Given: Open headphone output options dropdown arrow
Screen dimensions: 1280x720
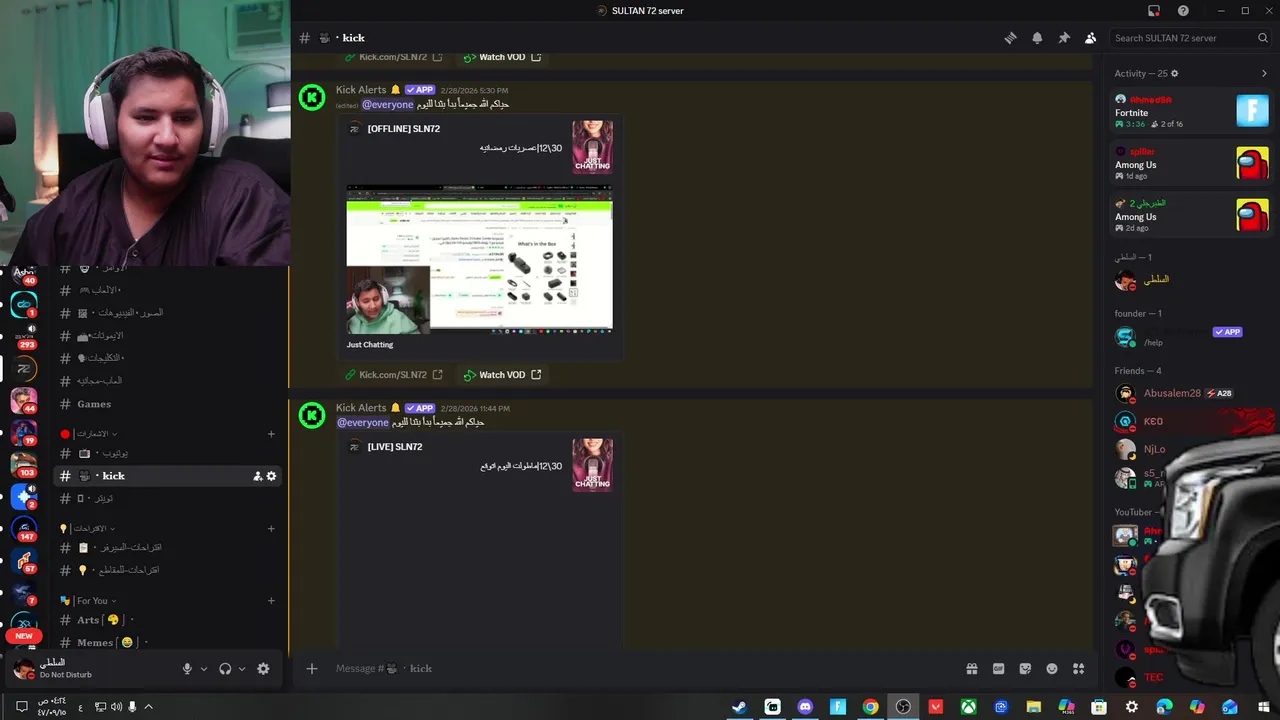Looking at the screenshot, I should point(242,669).
